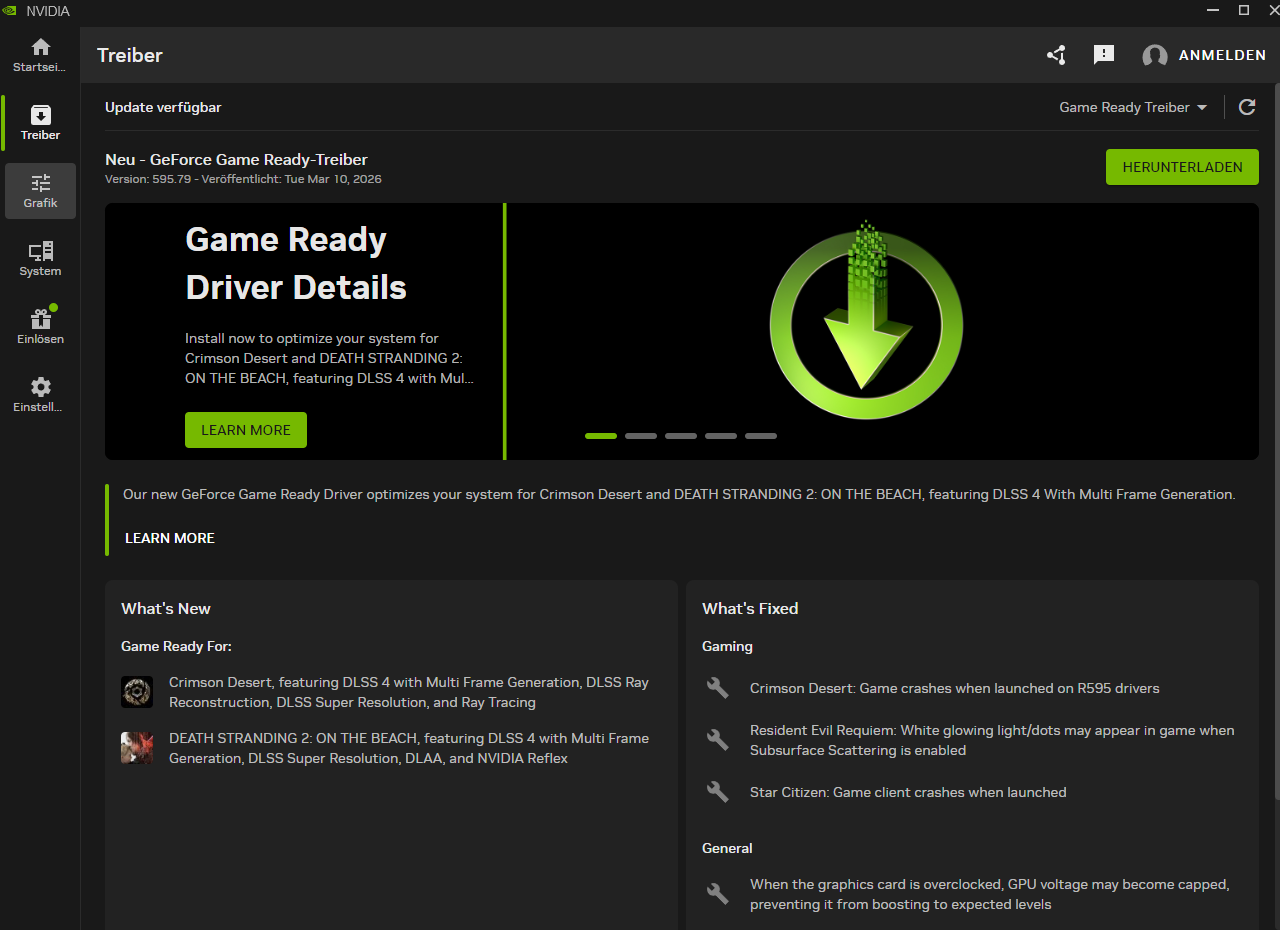The image size is (1280, 930).
Task: Click 'Crimson Desert: Game crashes when launched' entry
Action: coord(955,688)
